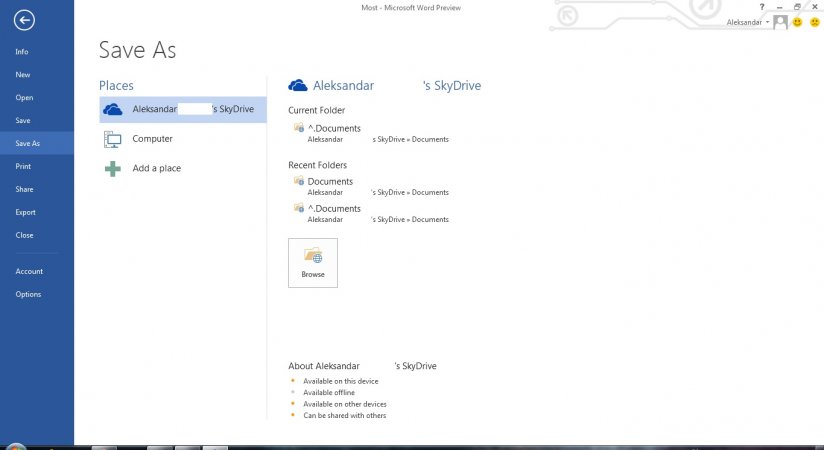Screen dimensions: 824x450
Task: Select the SkyDrive place in the Places list
Action: tap(183, 109)
